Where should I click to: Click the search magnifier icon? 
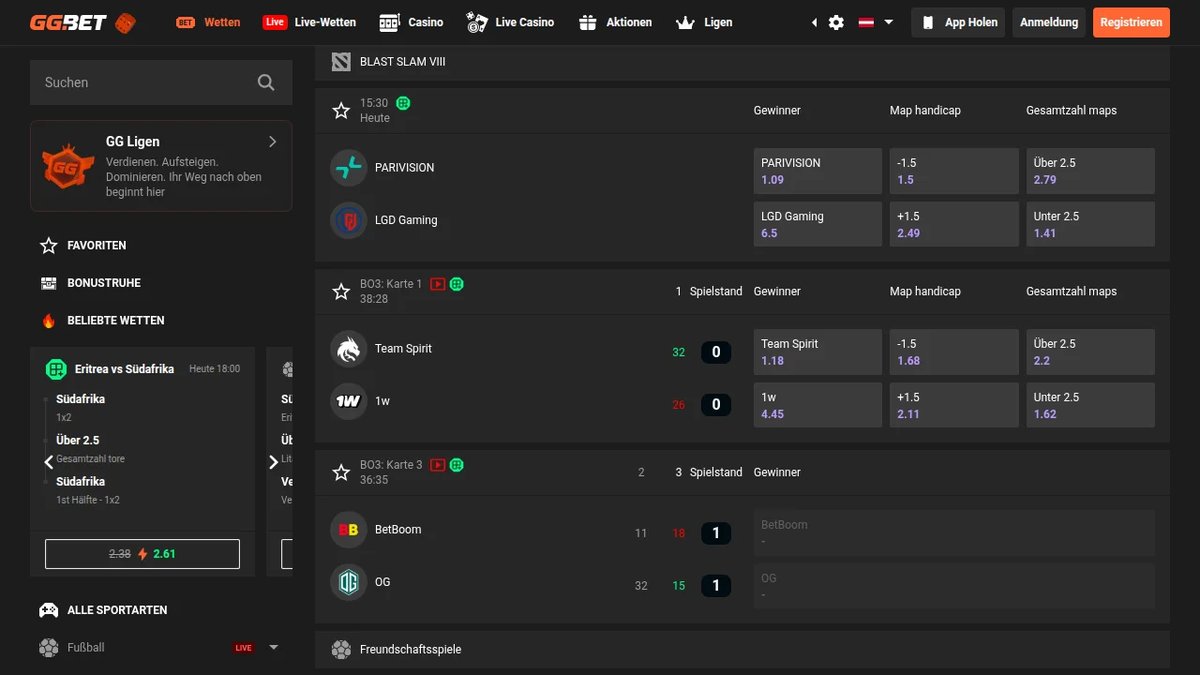[266, 83]
